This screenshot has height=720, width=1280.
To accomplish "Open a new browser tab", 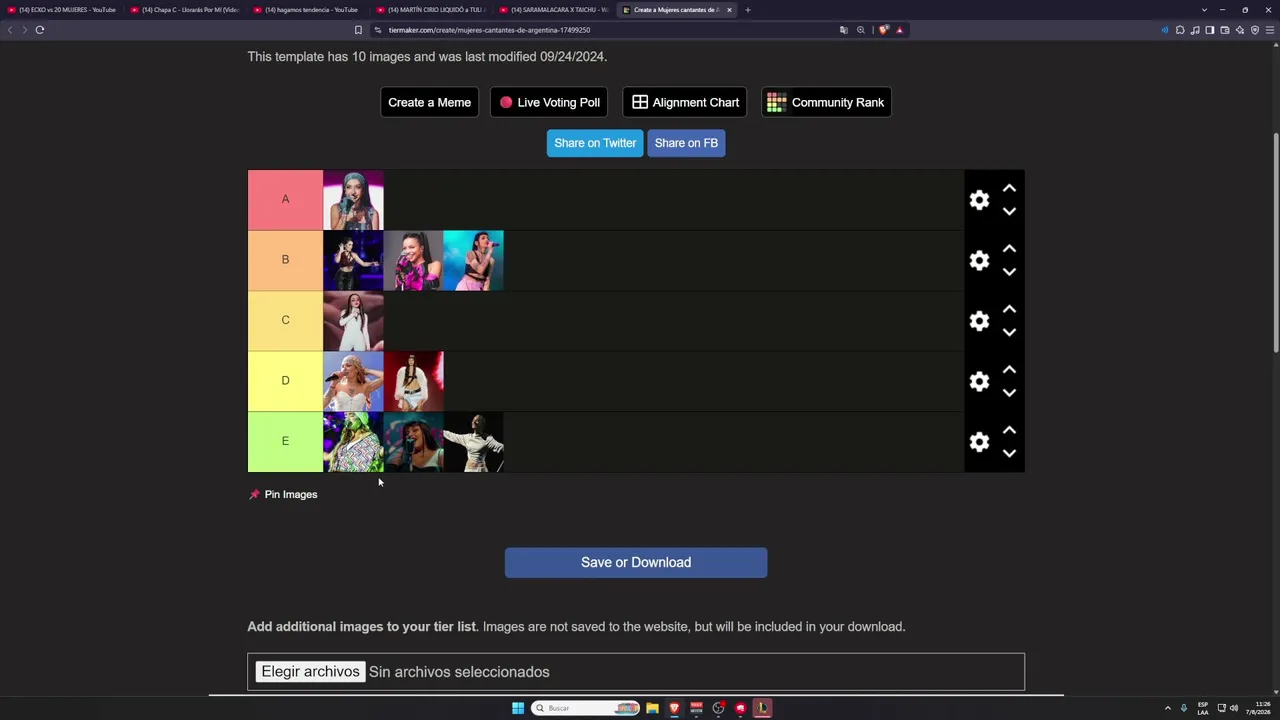I will click(747, 10).
